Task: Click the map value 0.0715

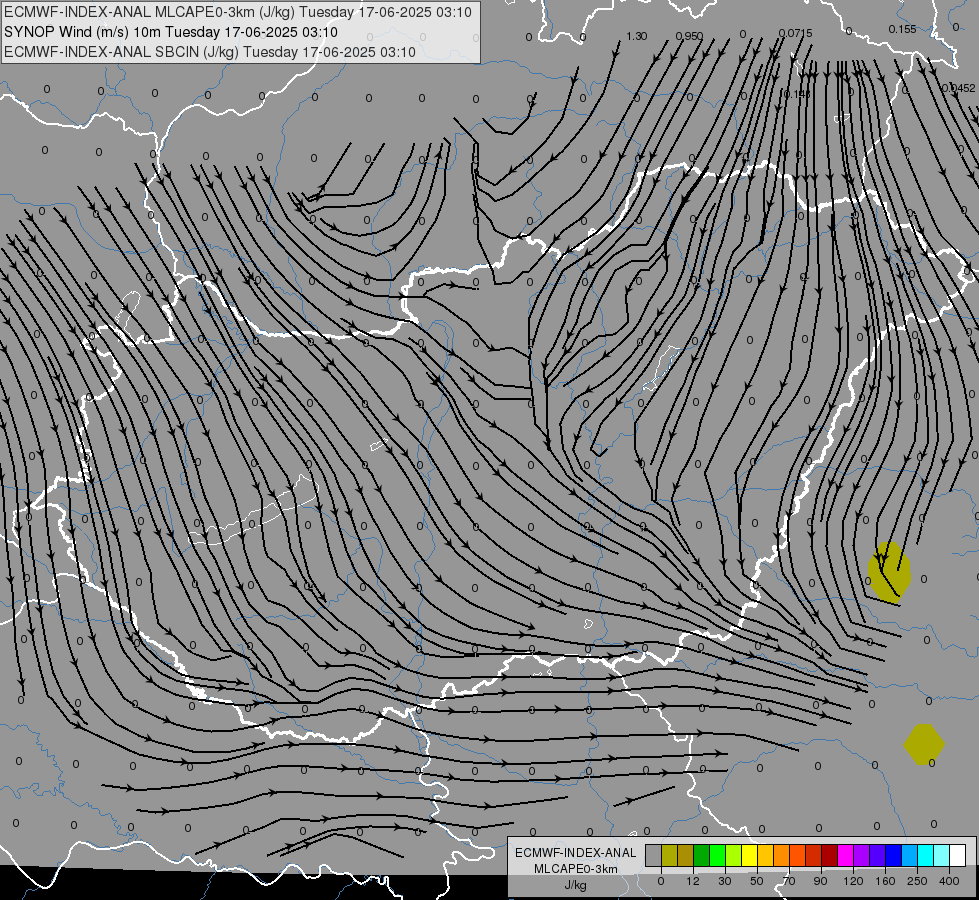Action: 795,33
